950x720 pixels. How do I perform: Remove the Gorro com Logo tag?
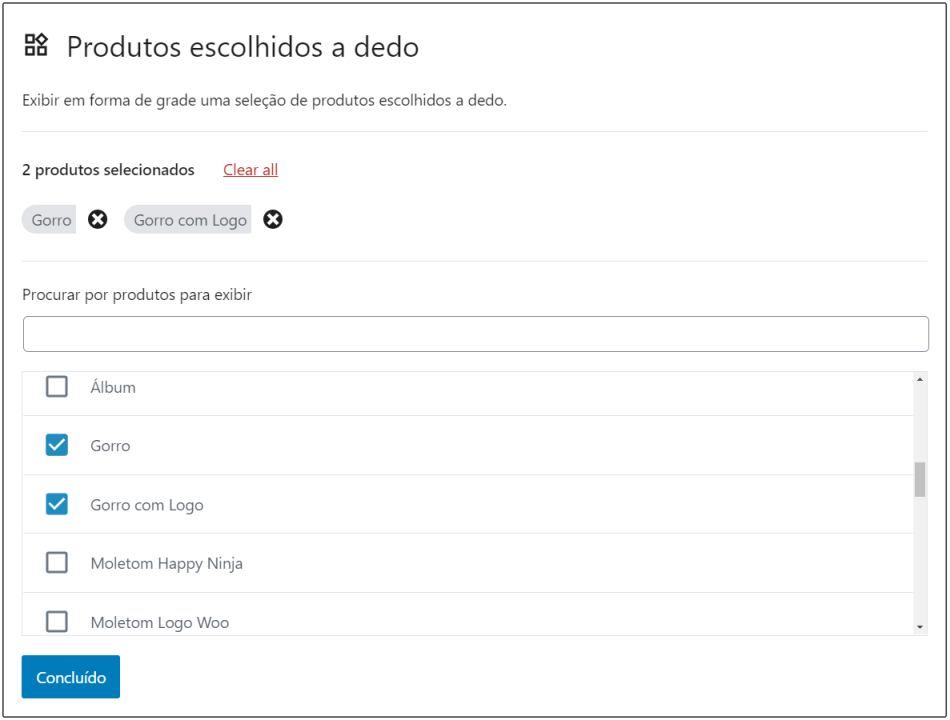click(273, 220)
